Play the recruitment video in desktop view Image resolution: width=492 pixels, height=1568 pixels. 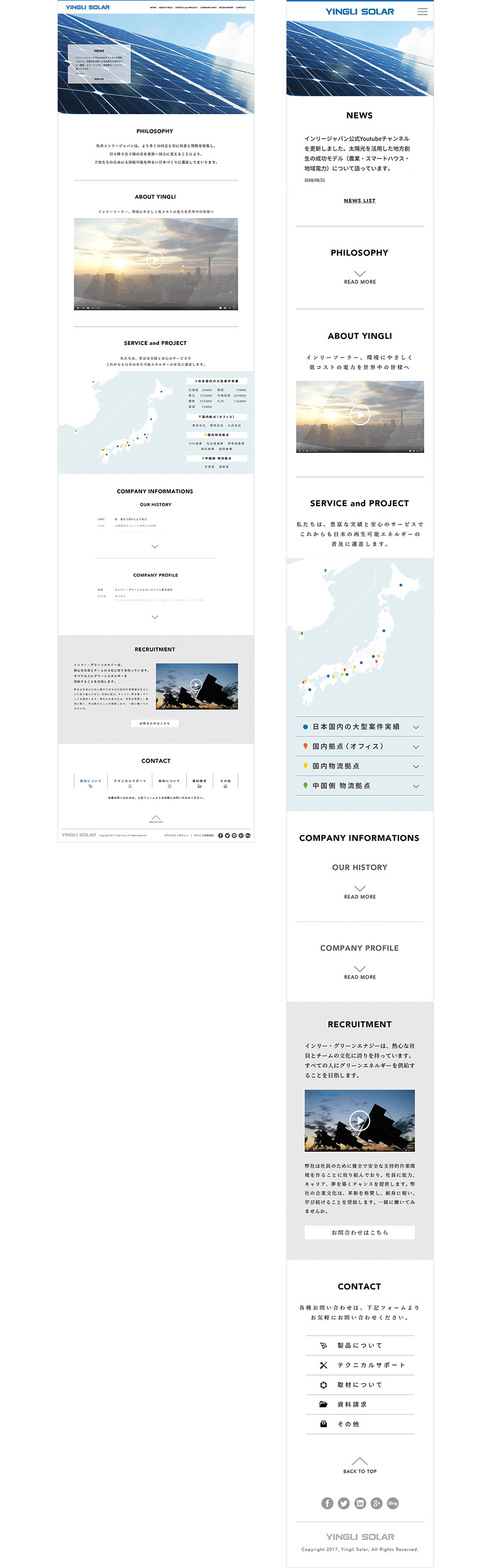196,684
